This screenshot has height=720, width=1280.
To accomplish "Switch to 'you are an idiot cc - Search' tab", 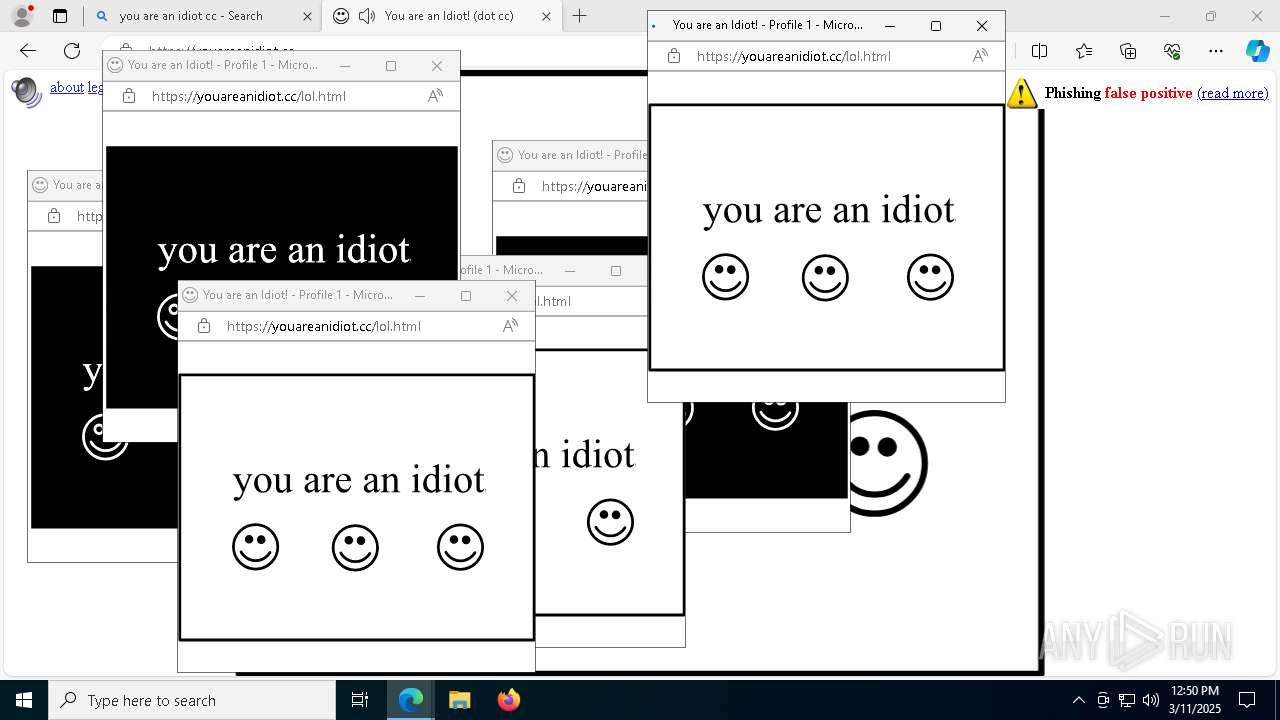I will click(x=190, y=16).
